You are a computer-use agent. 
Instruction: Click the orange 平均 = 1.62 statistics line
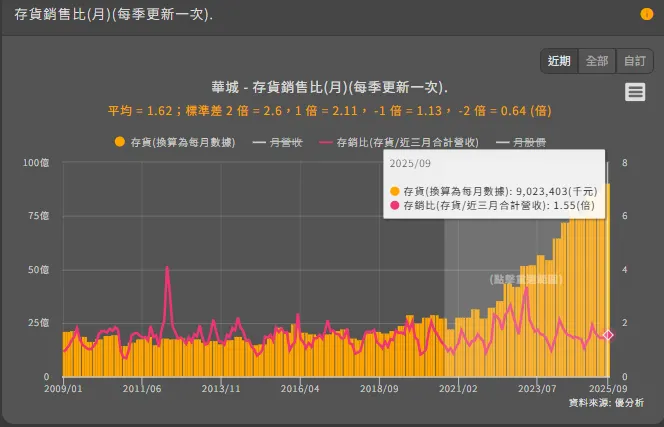329,111
